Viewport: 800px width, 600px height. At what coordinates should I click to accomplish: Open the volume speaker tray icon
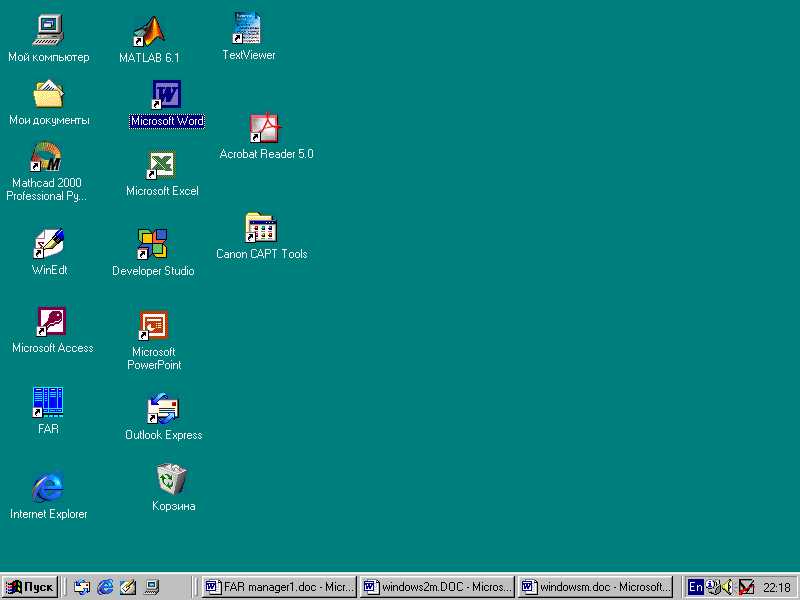coord(729,587)
